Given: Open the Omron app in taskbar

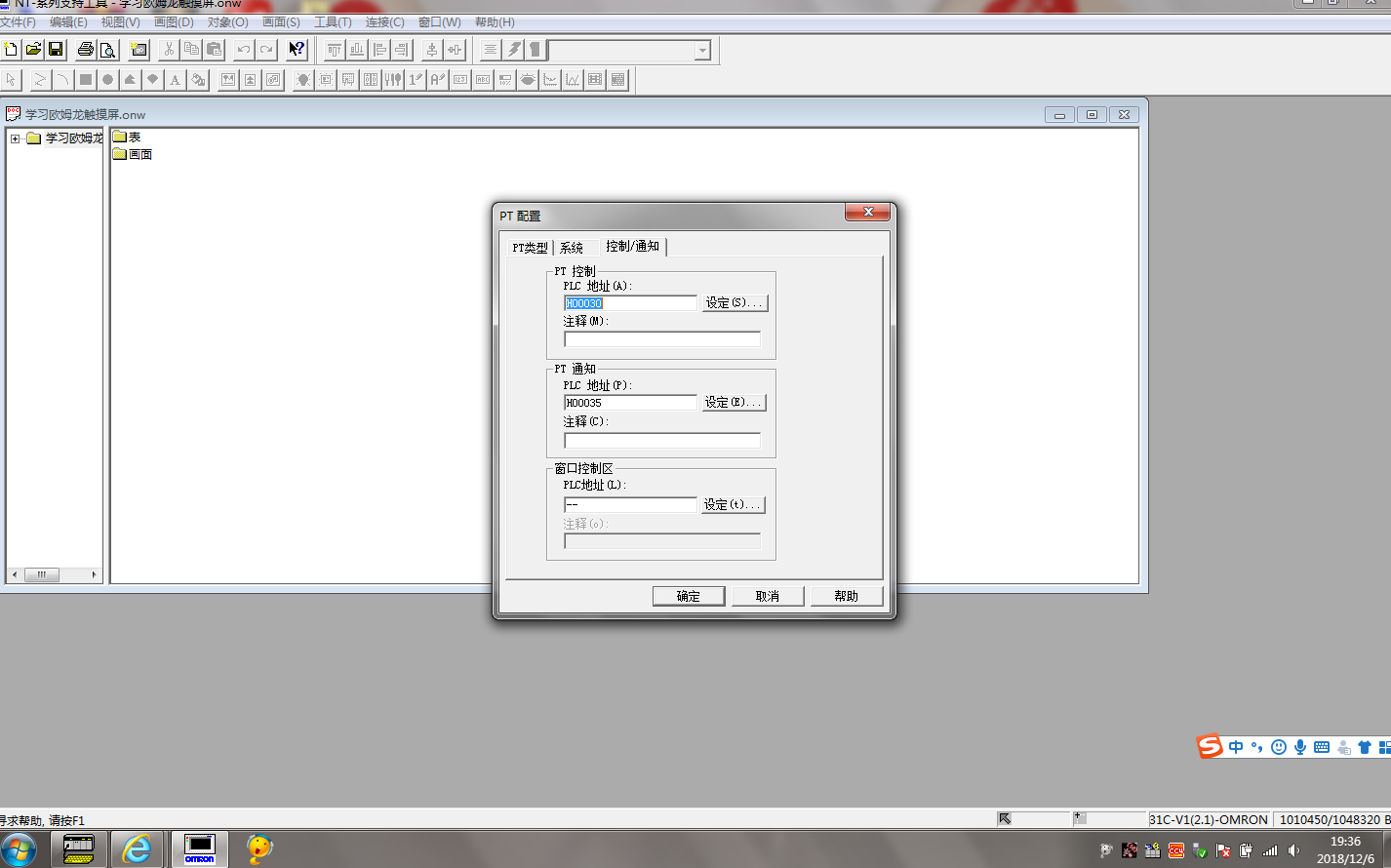Looking at the screenshot, I should (x=199, y=848).
